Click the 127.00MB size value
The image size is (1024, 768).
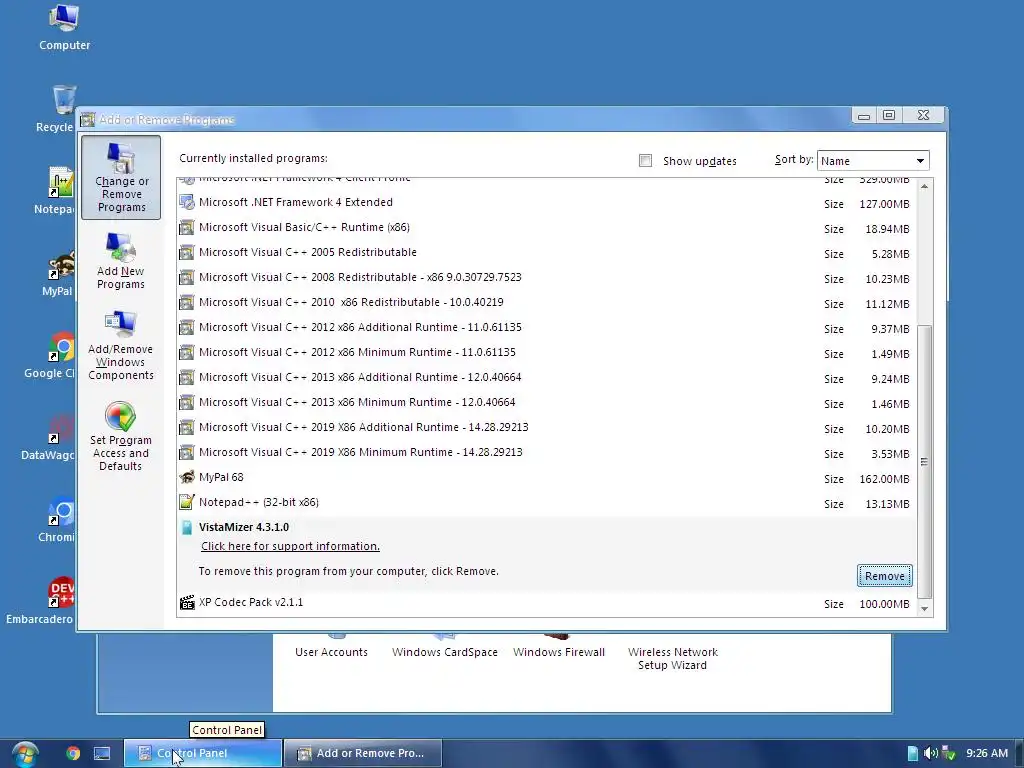click(884, 204)
